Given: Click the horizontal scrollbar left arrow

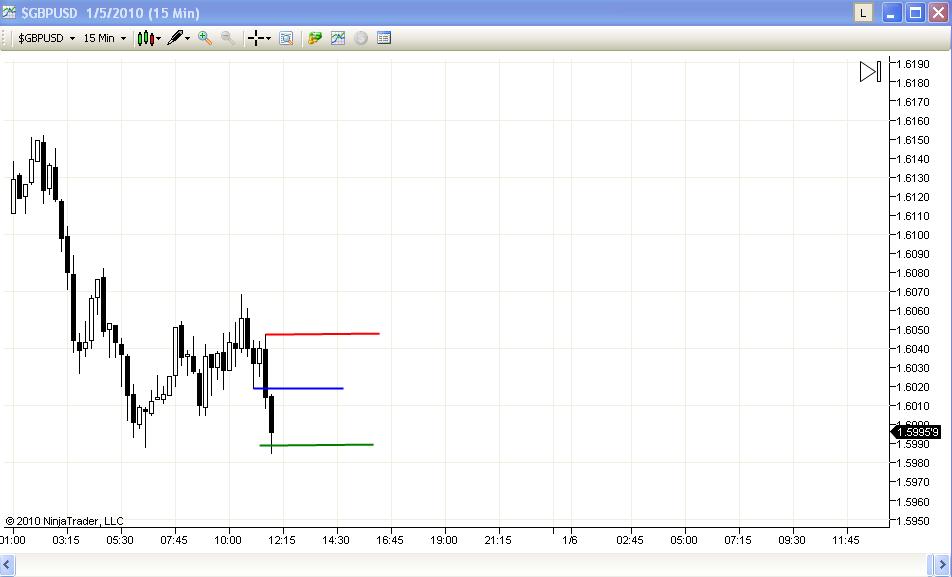Looking at the screenshot, I should pos(7,565).
